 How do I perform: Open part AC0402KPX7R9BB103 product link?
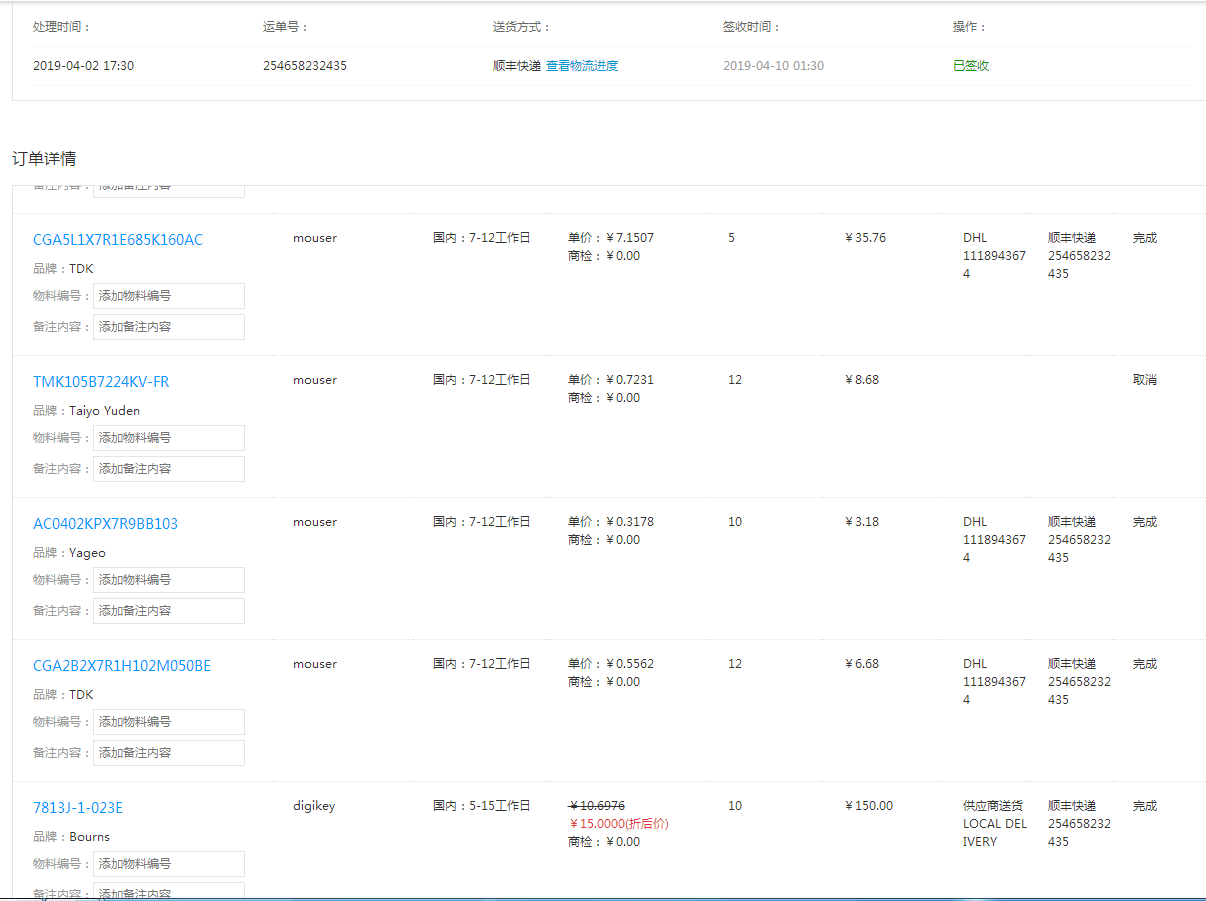pyautogui.click(x=105, y=524)
